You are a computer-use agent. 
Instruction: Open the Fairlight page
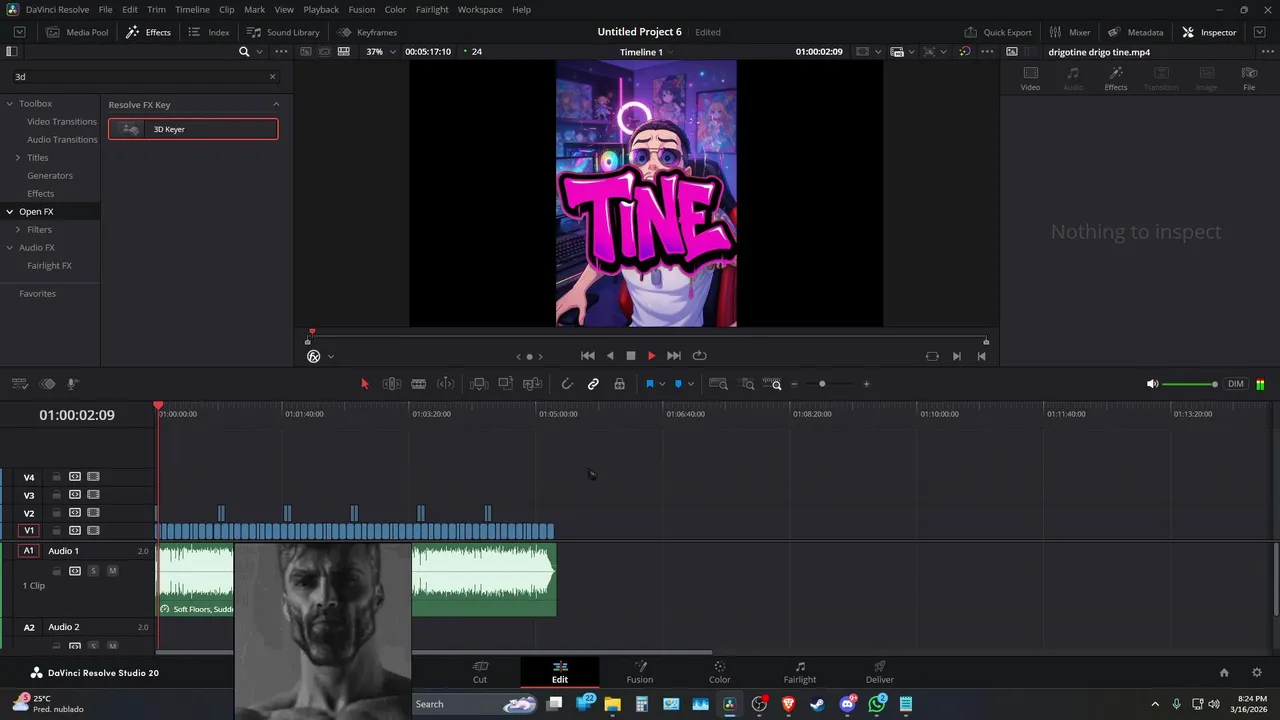tap(800, 672)
